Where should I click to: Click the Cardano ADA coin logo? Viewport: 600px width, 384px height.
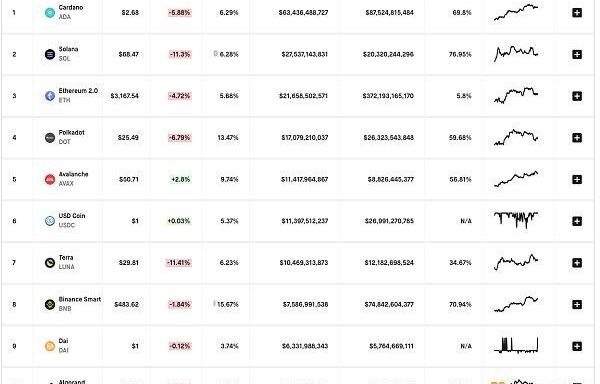[x=50, y=13]
